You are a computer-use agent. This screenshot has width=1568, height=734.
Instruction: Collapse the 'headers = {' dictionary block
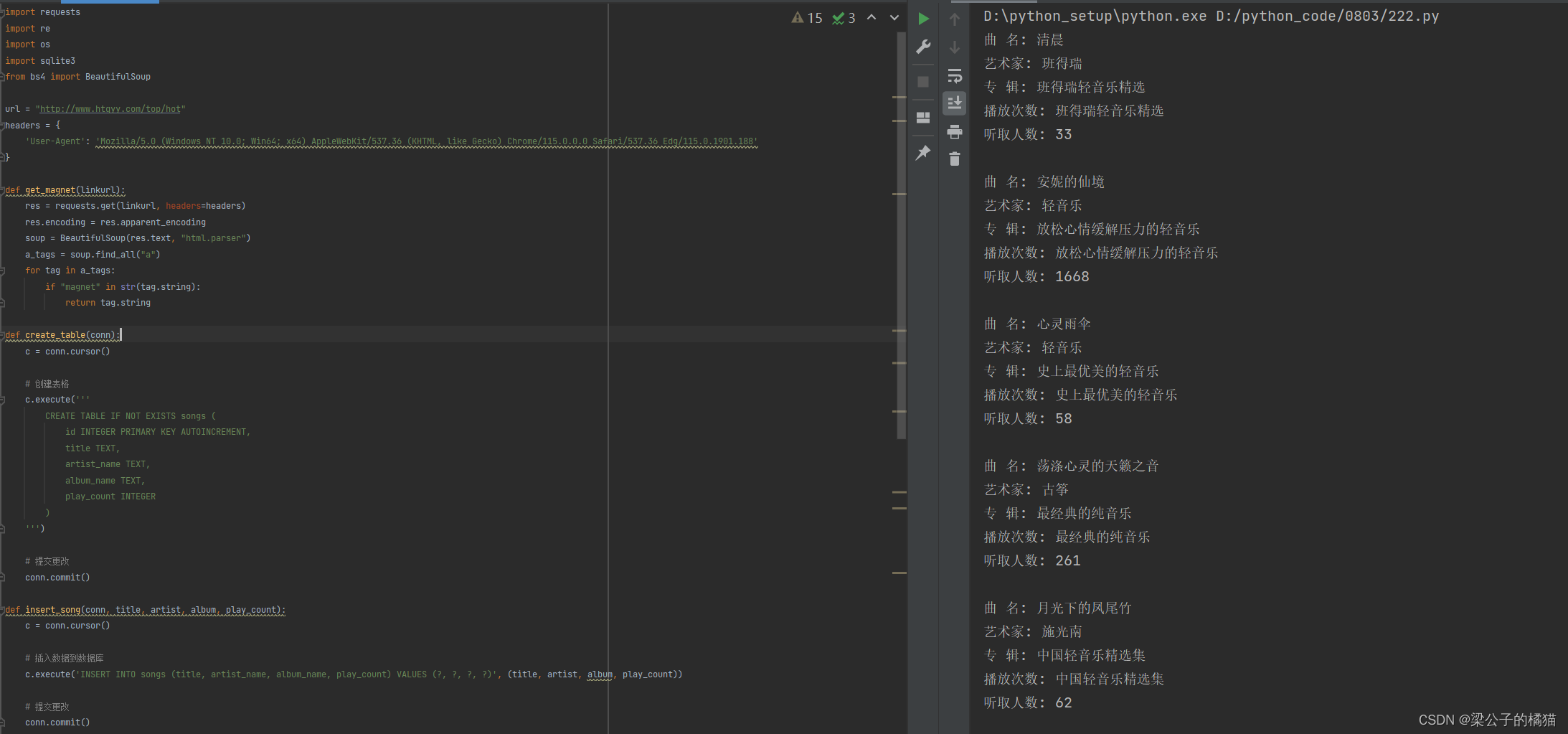(x=3, y=126)
